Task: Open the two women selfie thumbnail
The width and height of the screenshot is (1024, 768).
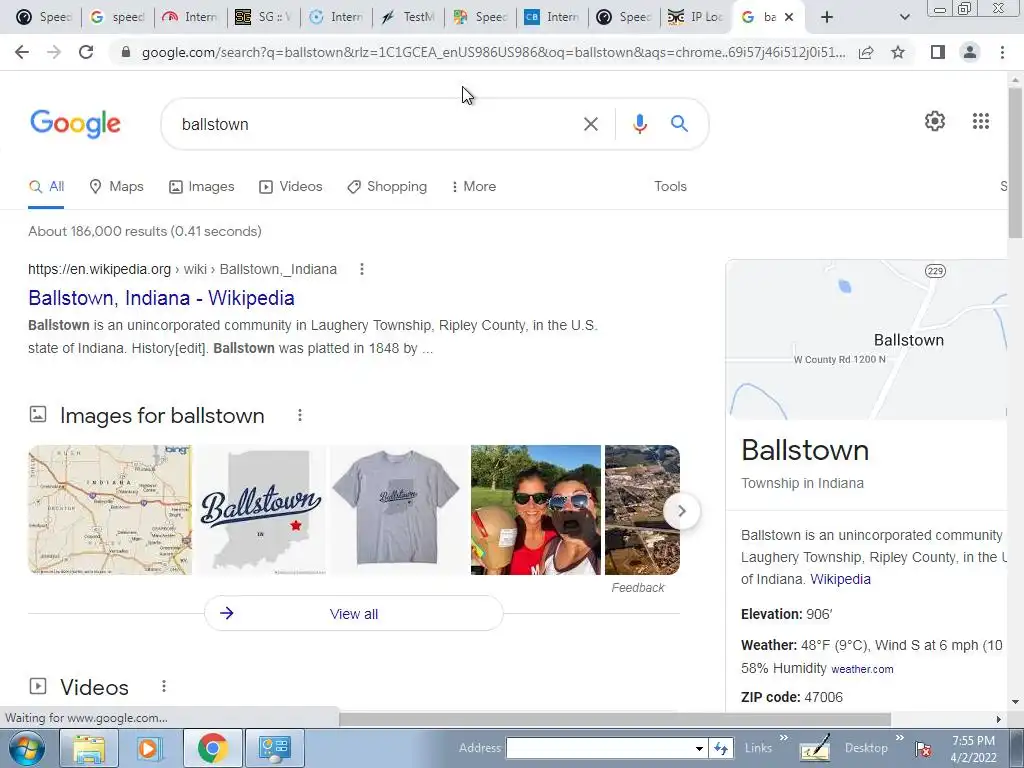Action: pyautogui.click(x=536, y=510)
